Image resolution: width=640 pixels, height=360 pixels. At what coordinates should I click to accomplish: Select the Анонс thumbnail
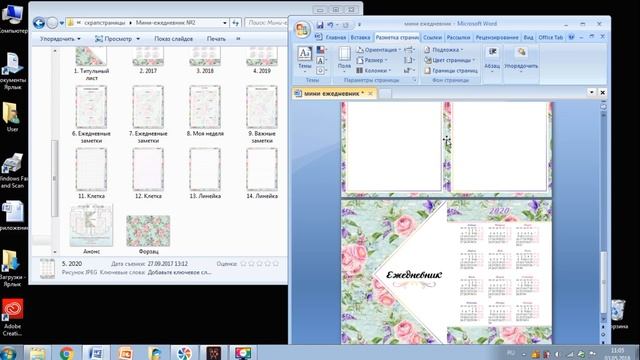pyautogui.click(x=91, y=229)
